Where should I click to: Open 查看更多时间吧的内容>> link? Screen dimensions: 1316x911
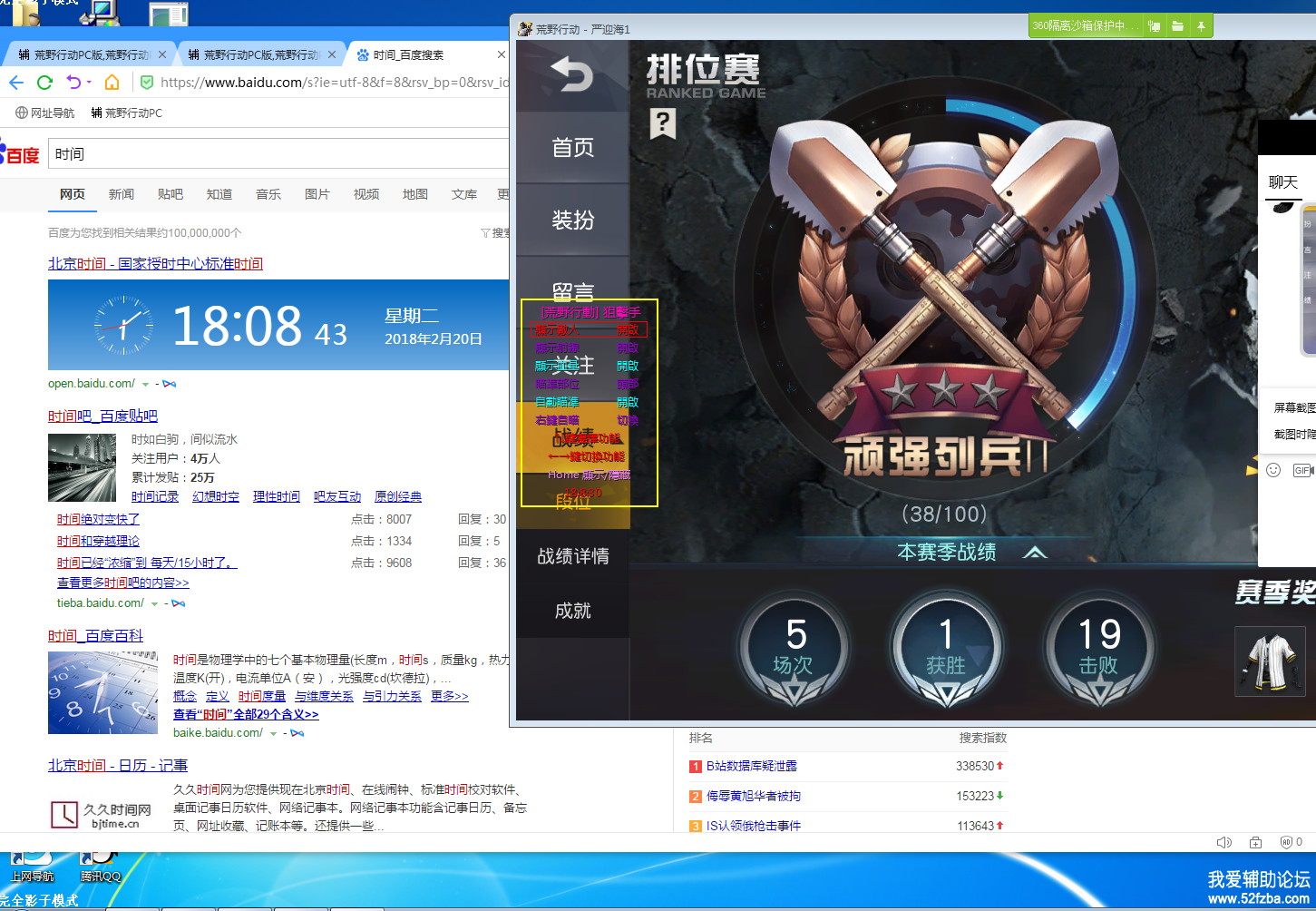pyautogui.click(x=123, y=583)
